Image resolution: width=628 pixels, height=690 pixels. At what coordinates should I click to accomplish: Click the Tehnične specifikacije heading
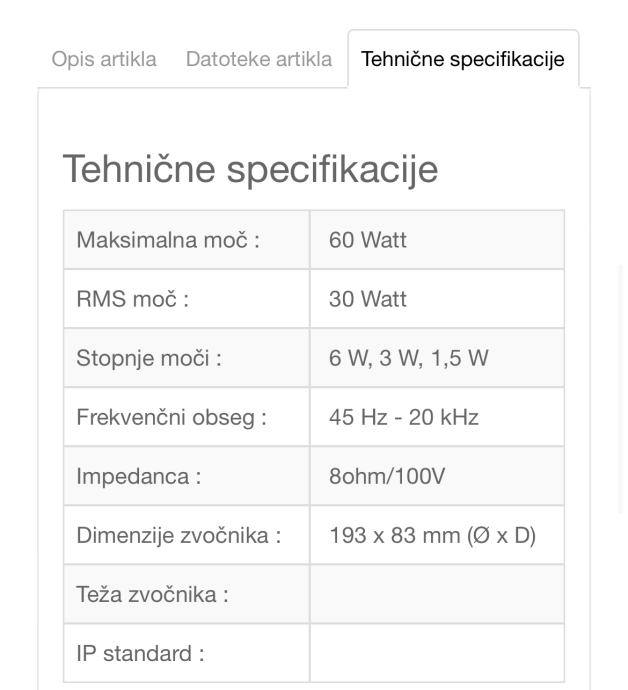pos(250,169)
